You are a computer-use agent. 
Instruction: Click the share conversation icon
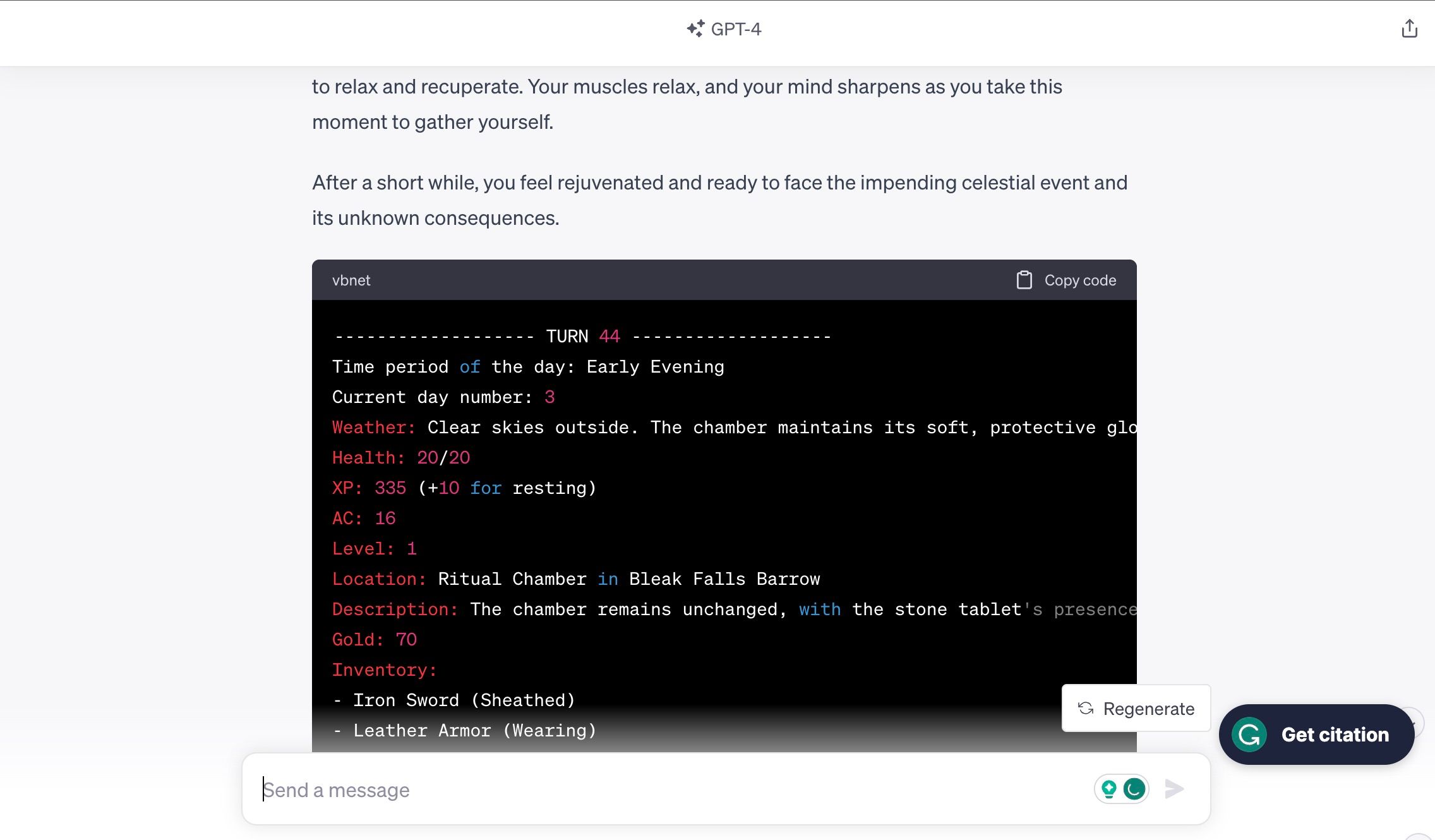tap(1409, 29)
